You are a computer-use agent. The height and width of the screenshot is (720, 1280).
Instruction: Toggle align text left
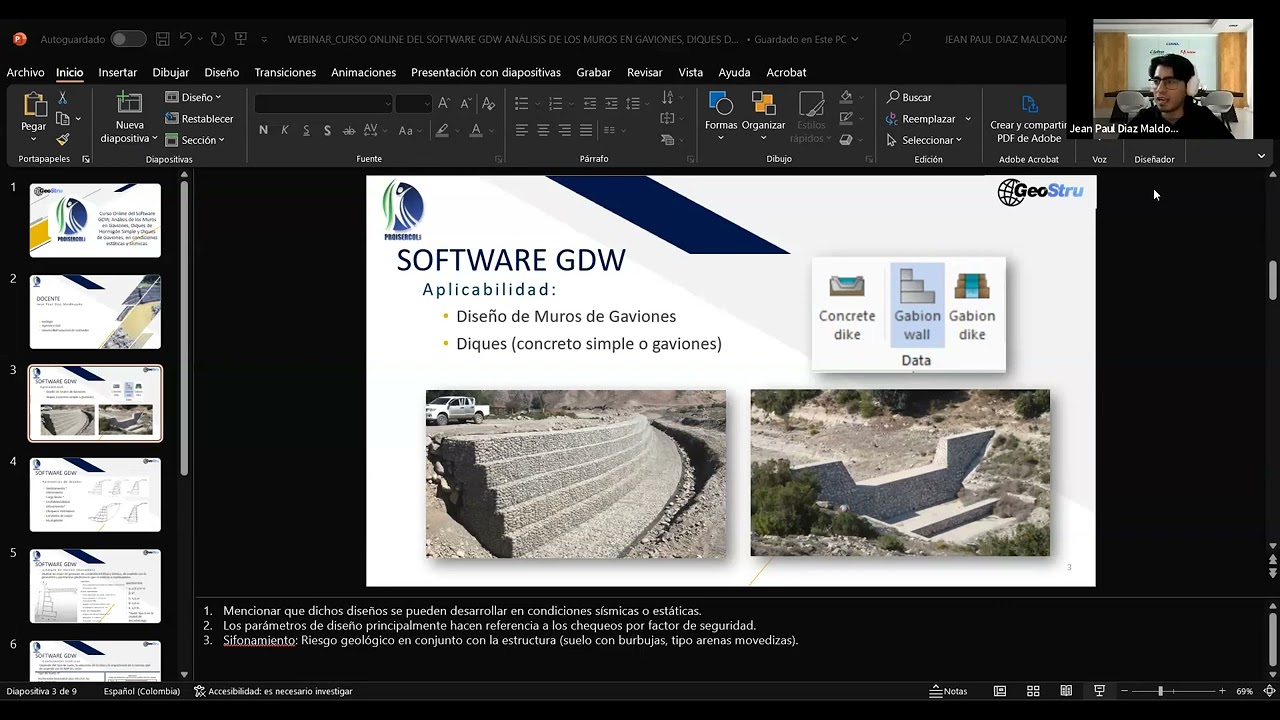[x=522, y=130]
